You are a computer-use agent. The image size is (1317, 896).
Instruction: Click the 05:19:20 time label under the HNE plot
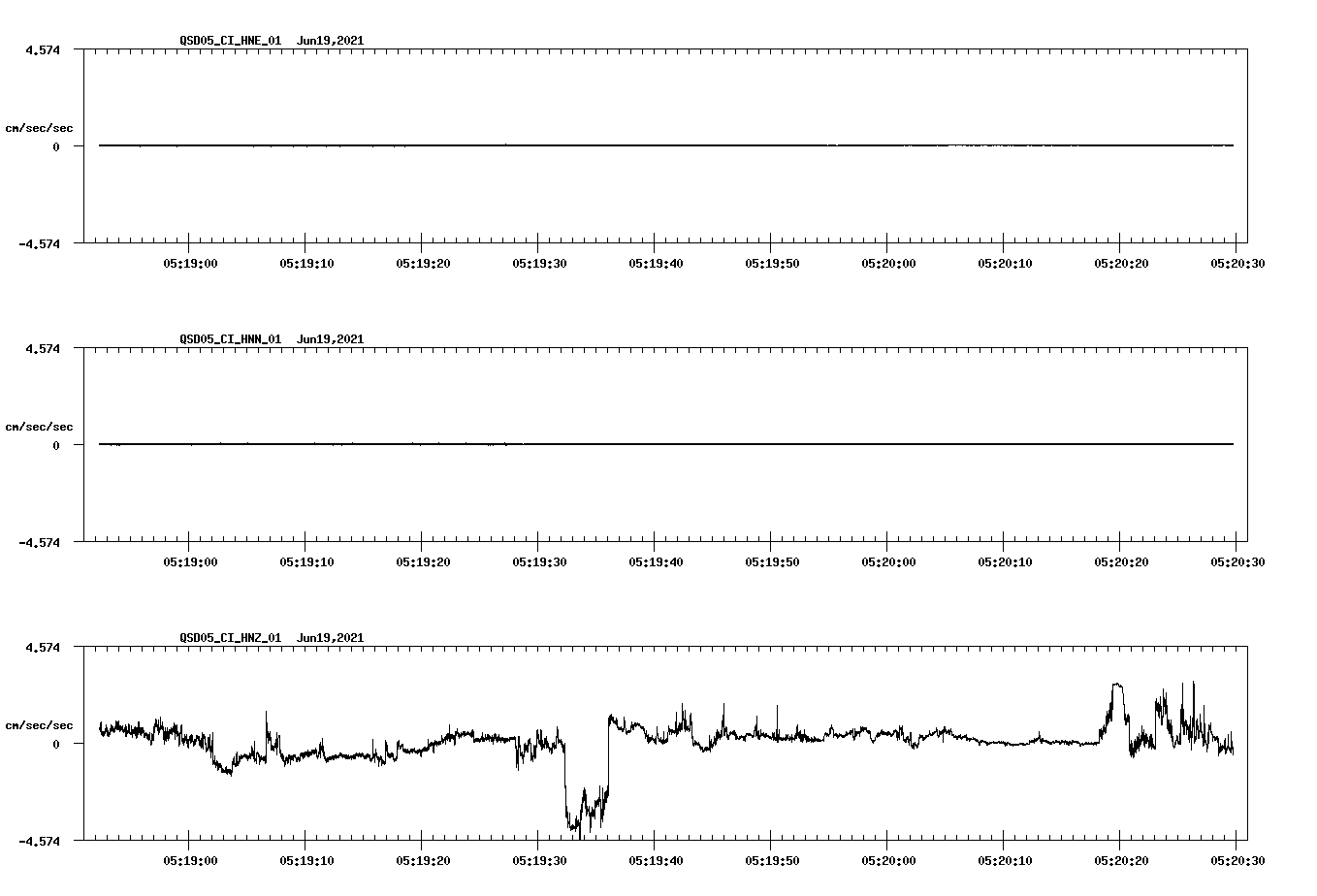tap(423, 264)
